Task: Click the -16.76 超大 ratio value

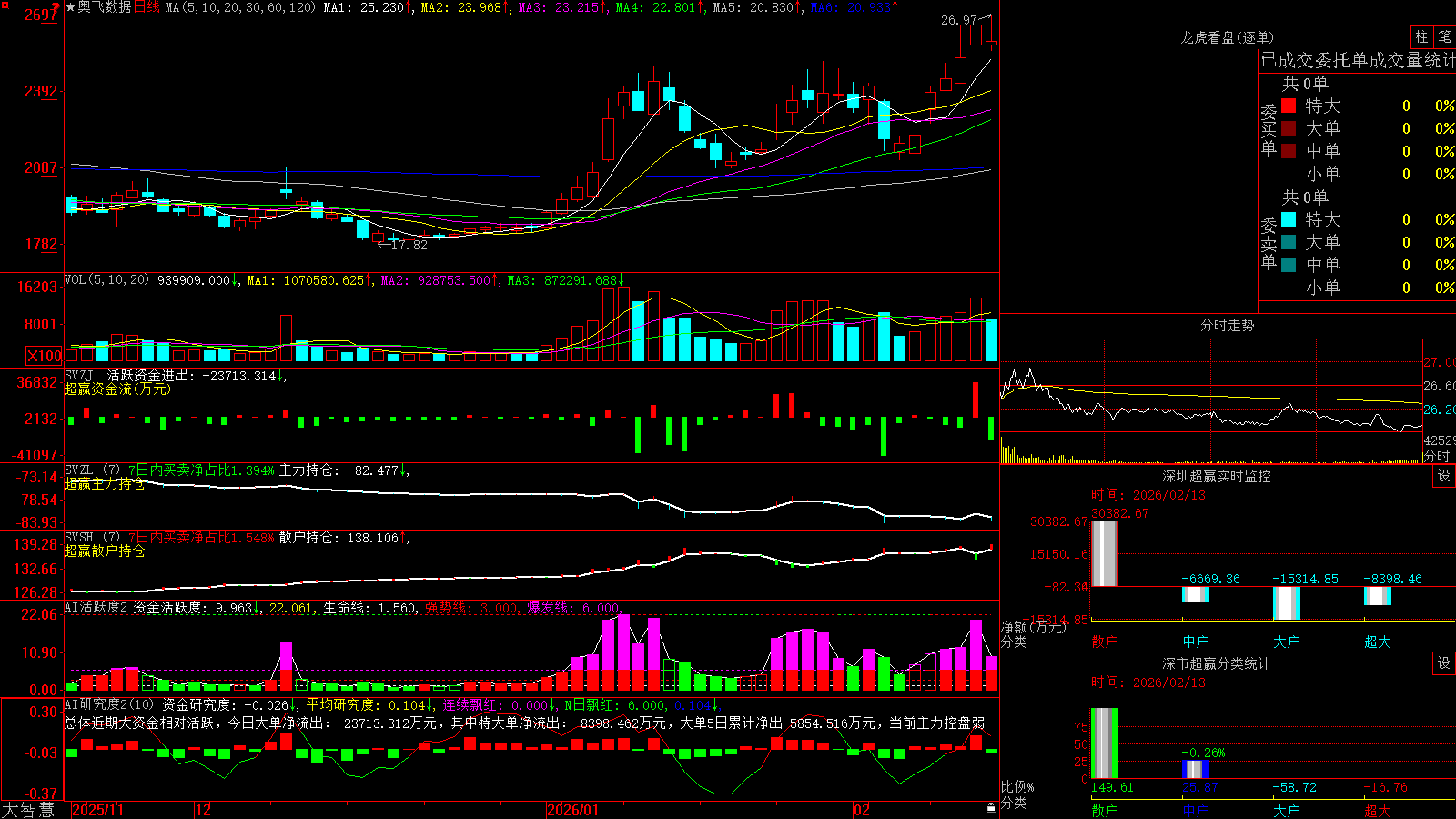Action: (1385, 787)
